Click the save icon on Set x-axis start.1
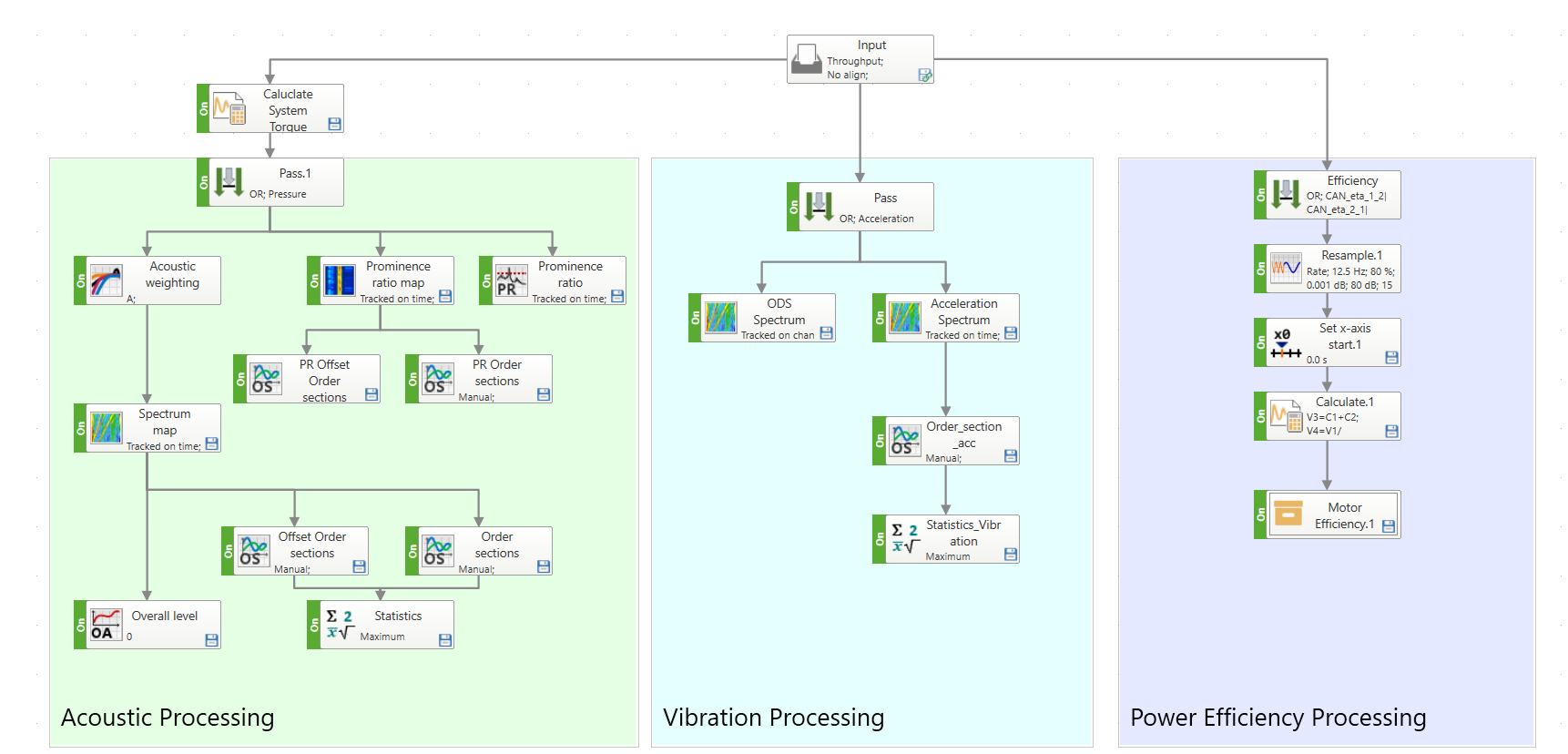Screen dimensions: 1568x754 1391,358
